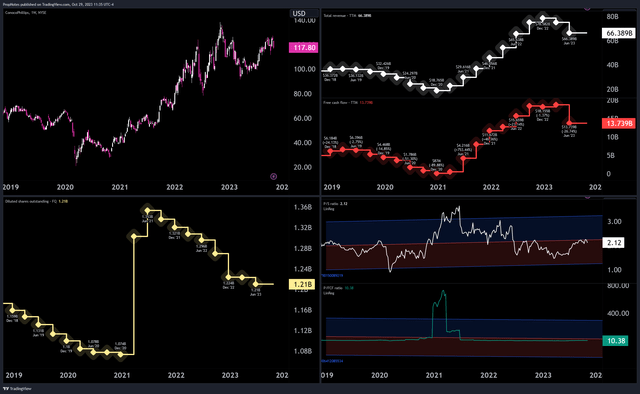
Task: Click the Free cash flow TTM legend
Action: [x=348, y=102]
